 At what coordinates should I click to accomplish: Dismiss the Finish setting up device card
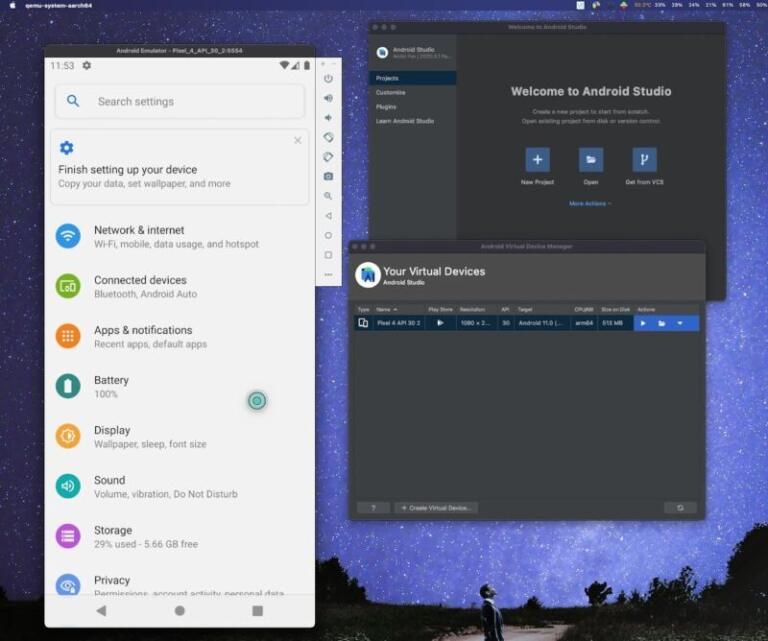pyautogui.click(x=298, y=141)
